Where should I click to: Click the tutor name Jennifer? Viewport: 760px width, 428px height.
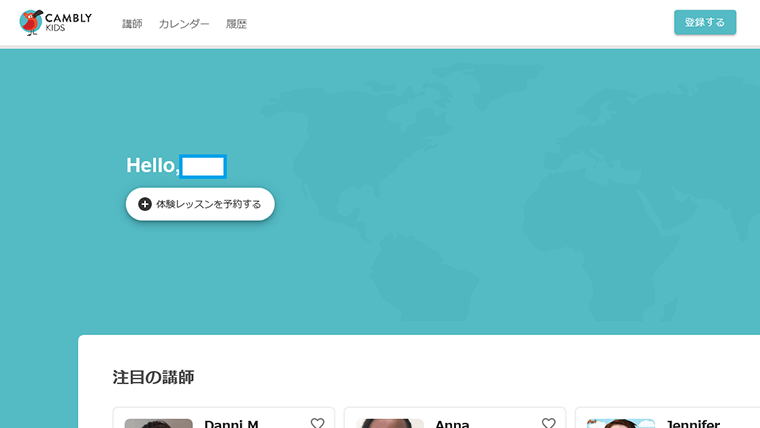click(x=693, y=424)
